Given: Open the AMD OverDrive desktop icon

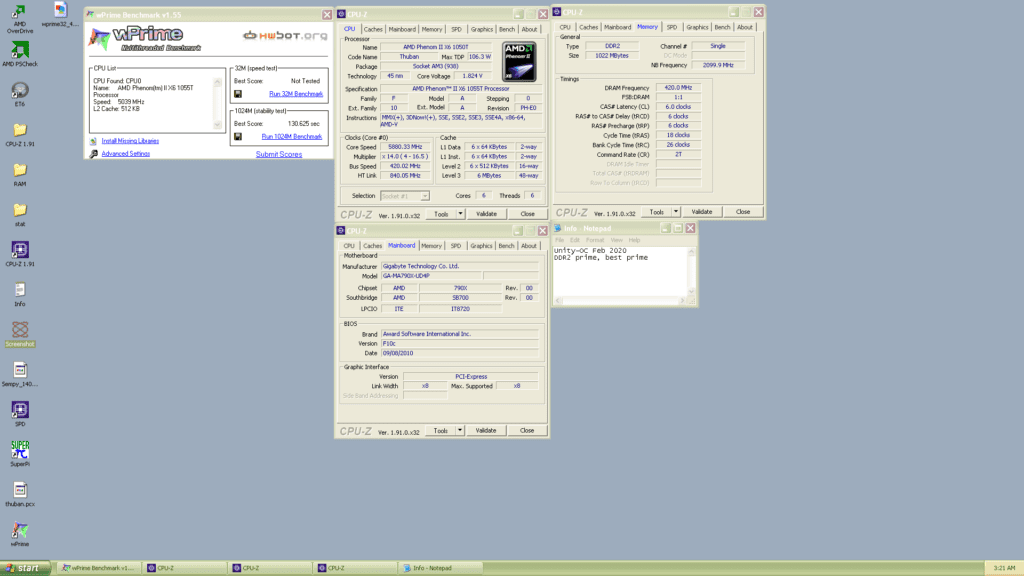Looking at the screenshot, I should click(x=20, y=19).
